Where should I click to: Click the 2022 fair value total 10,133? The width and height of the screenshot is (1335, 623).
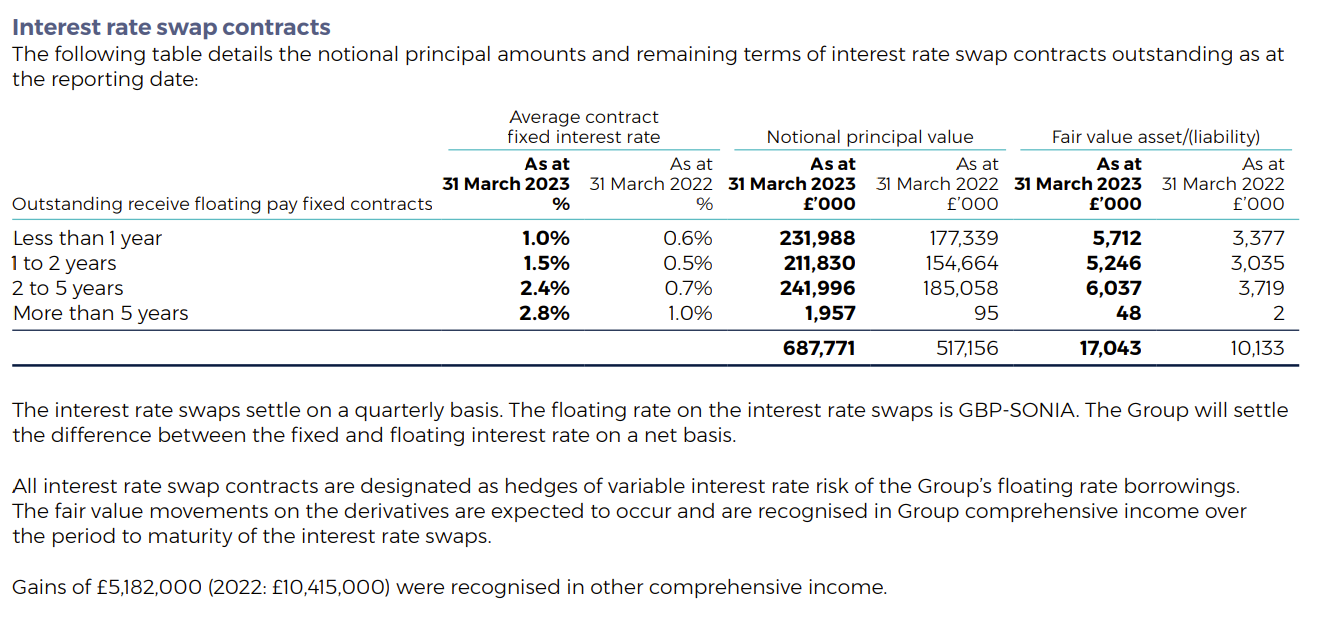pos(1255,348)
